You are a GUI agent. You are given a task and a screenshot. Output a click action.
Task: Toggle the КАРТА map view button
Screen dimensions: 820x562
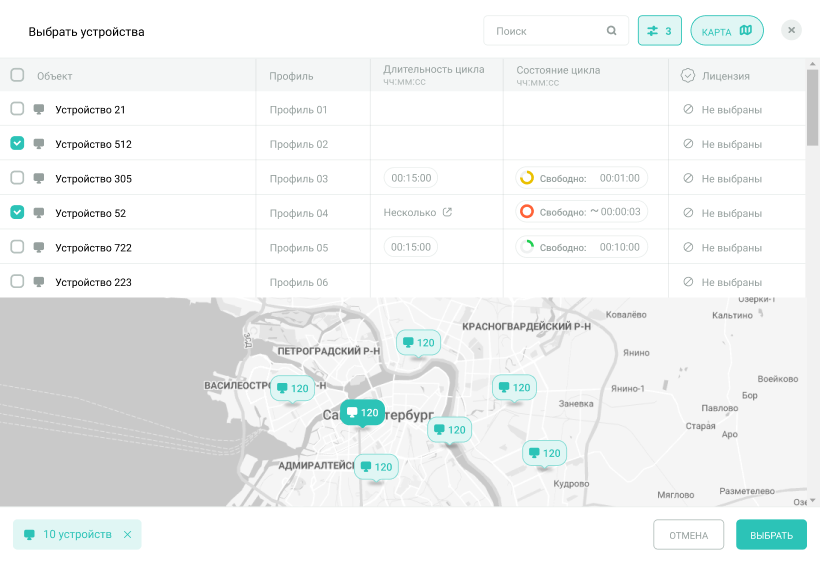click(727, 31)
